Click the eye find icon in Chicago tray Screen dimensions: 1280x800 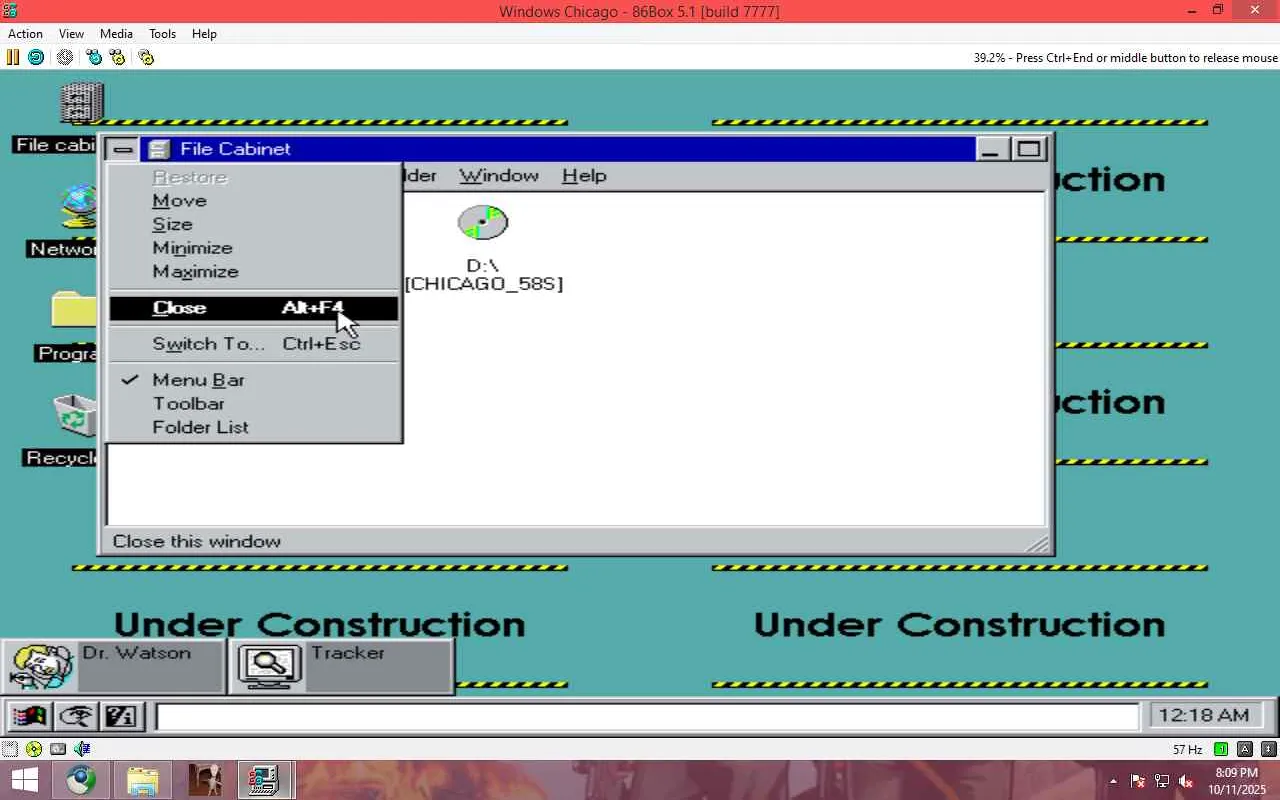(76, 716)
